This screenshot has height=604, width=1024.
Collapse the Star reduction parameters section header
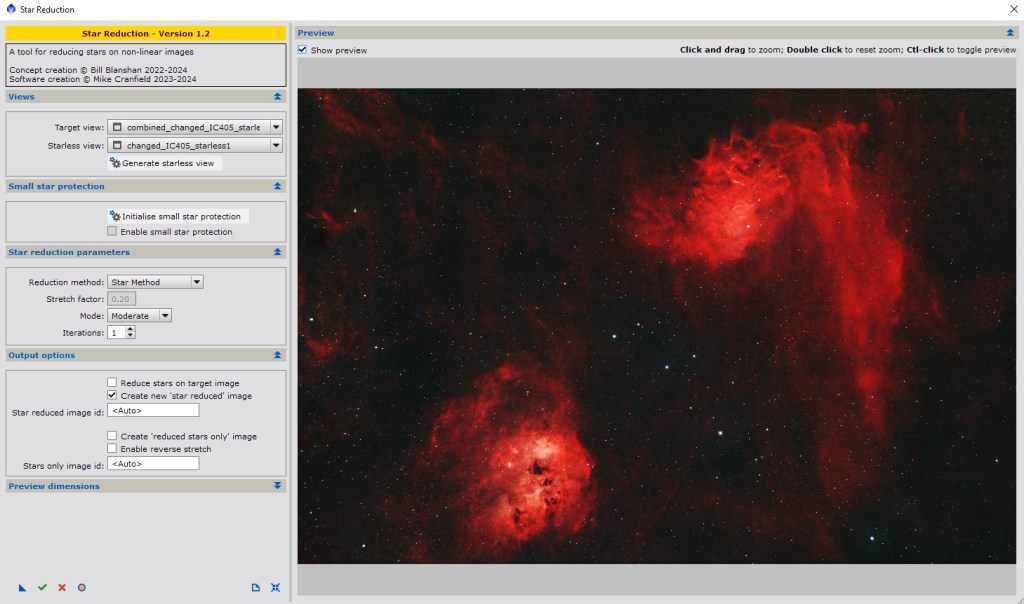click(x=277, y=252)
